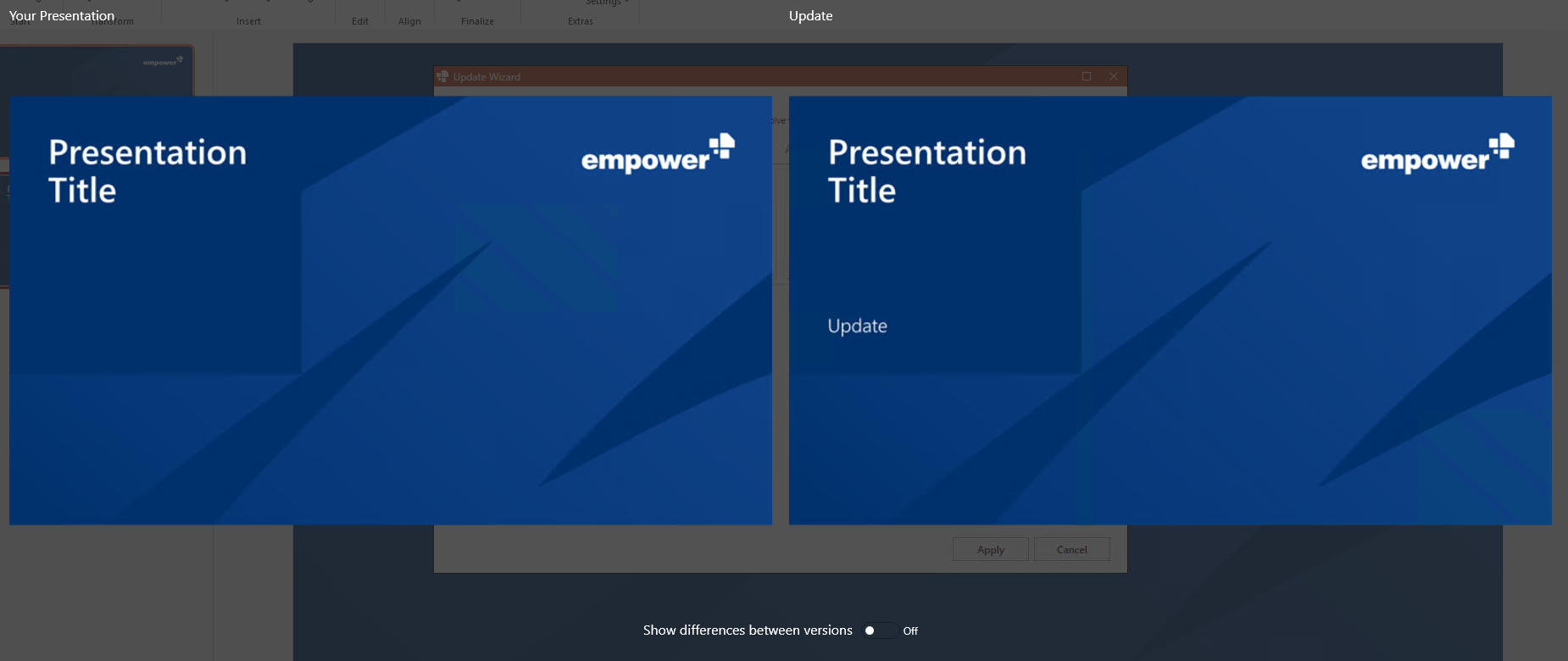This screenshot has height=661, width=1568.
Task: Click the 'Your Presentation' slide preview
Action: 391,310
